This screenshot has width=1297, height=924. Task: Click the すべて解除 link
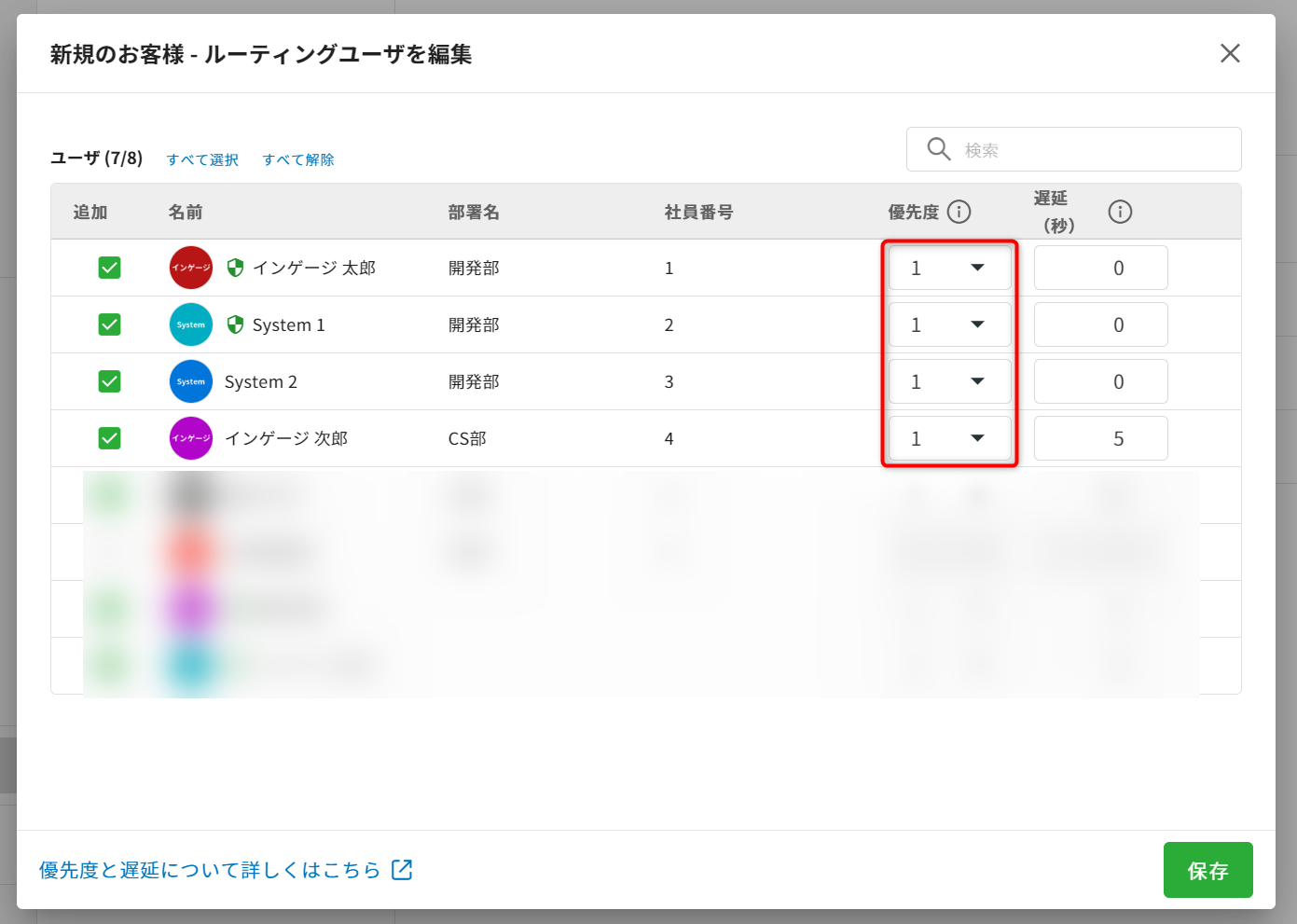tap(298, 159)
